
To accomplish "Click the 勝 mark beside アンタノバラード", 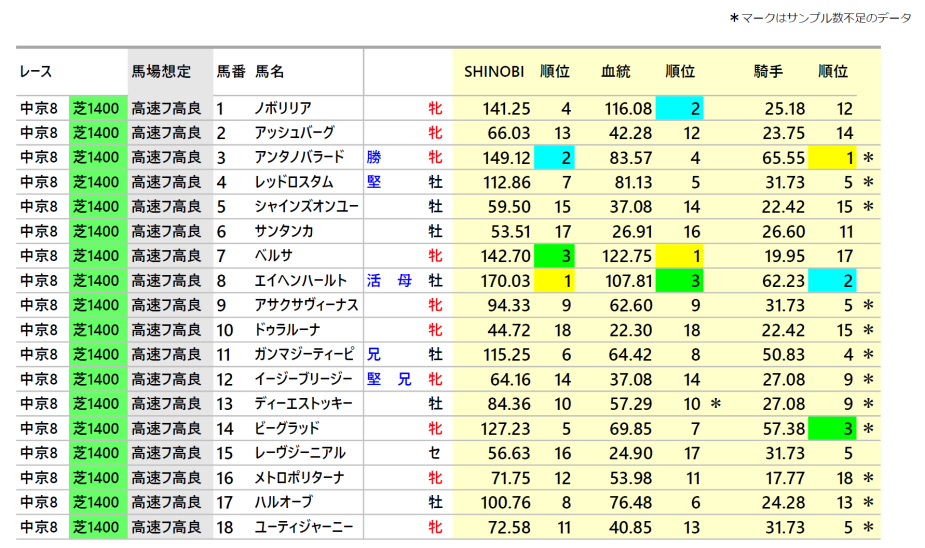I will pos(374,157).
